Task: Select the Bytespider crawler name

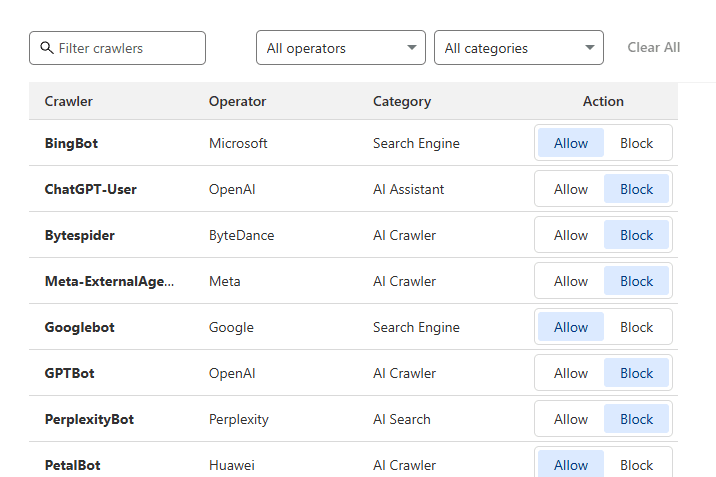Action: [79, 236]
